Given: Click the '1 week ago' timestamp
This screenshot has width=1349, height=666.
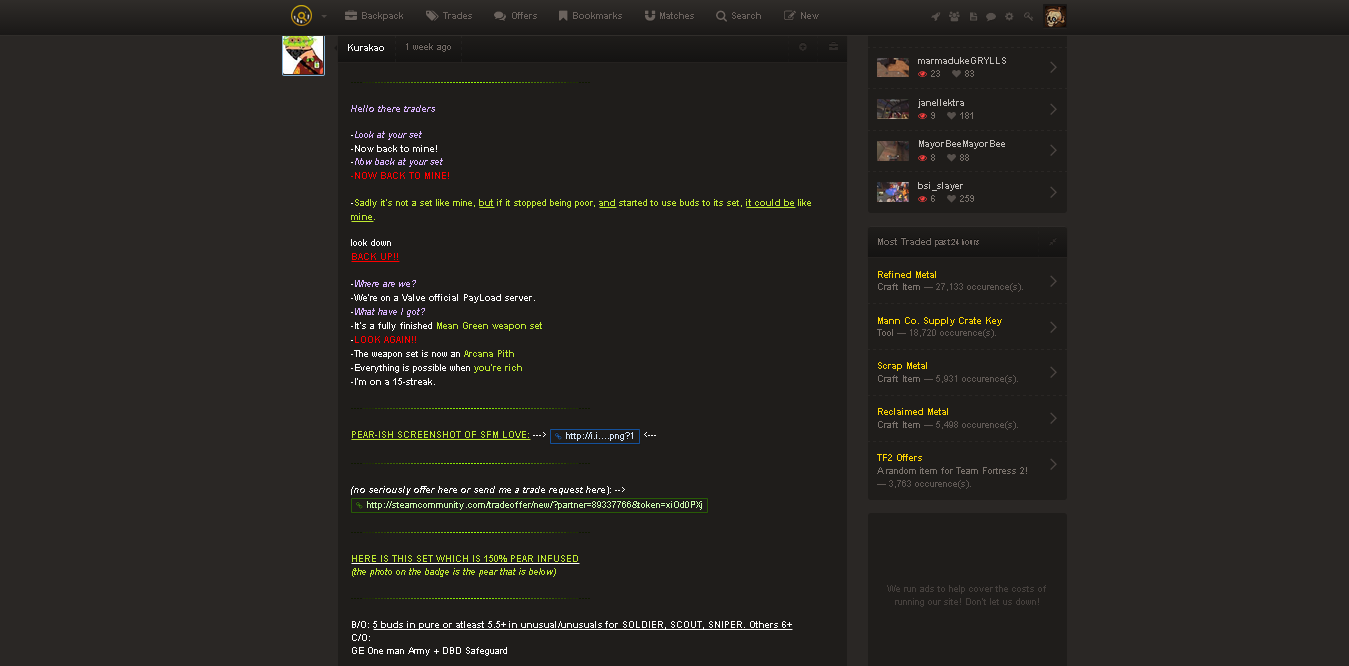Looking at the screenshot, I should pos(428,47).
